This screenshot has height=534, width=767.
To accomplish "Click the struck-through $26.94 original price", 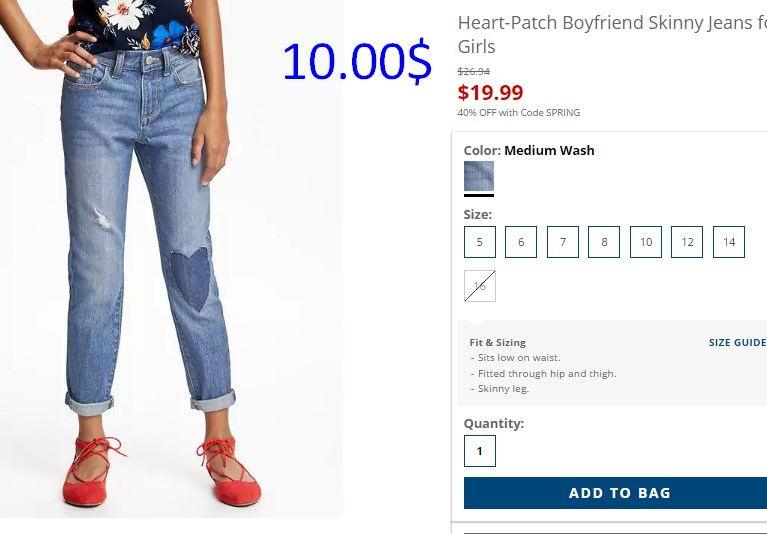I will pyautogui.click(x=474, y=71).
